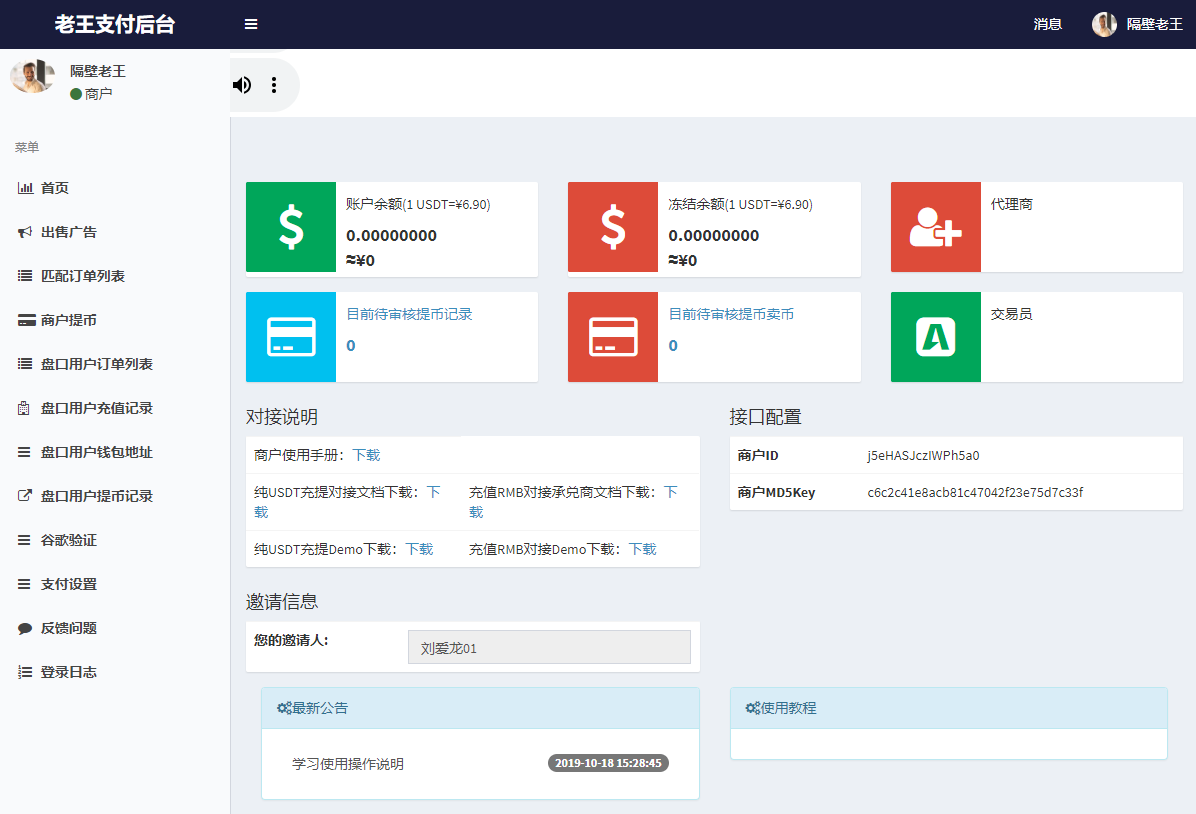Click the red pending coin-sale card icon
1196x814 pixels.
pos(613,337)
